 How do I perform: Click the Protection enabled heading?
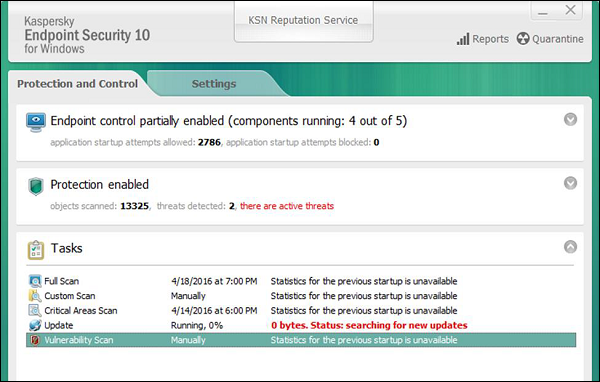[x=99, y=184]
